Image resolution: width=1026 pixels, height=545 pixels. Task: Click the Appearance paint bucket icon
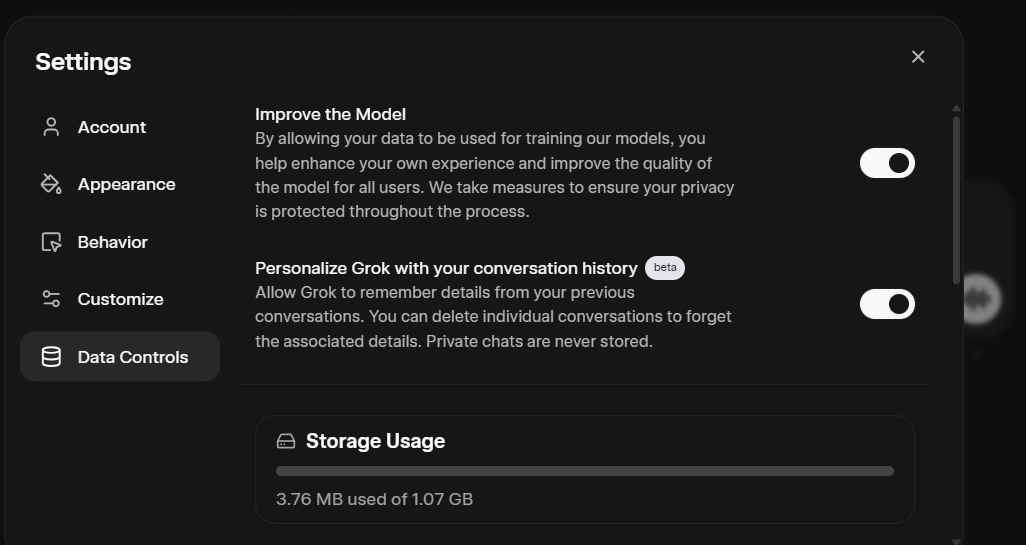point(51,185)
